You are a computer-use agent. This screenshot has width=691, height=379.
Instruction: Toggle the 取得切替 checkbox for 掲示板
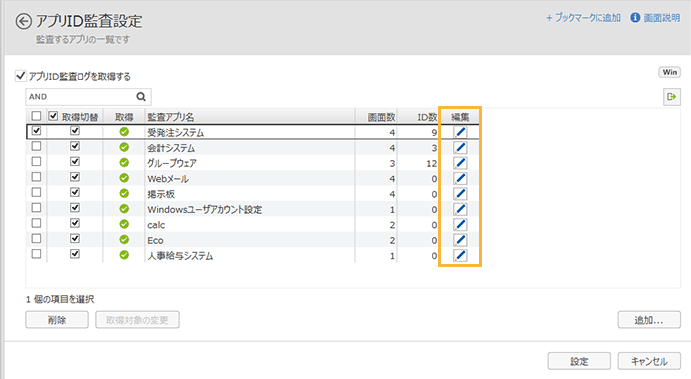(x=75, y=192)
